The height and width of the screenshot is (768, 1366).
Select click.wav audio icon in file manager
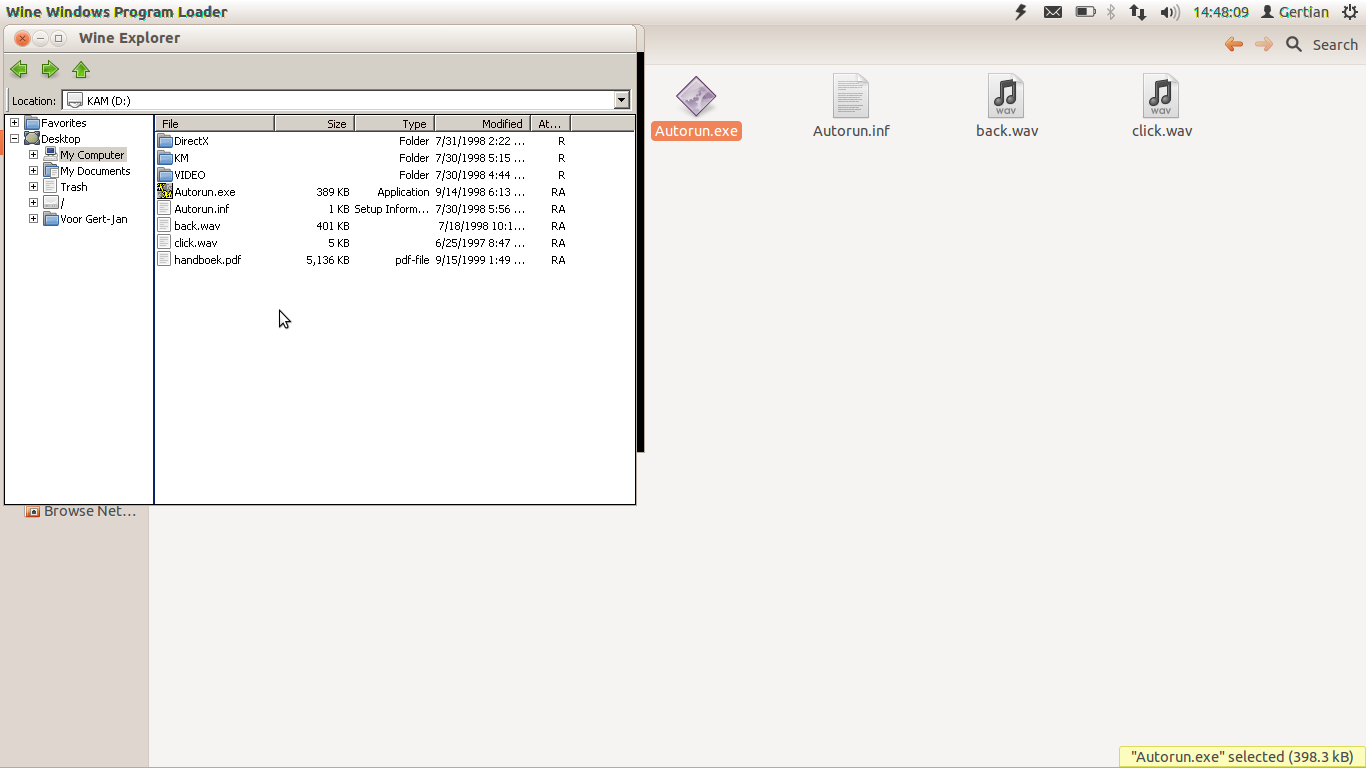click(x=1161, y=97)
